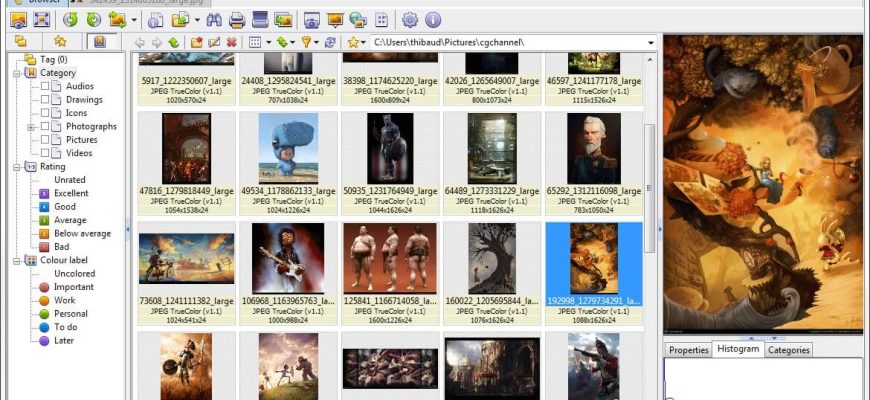Image resolution: width=870 pixels, height=400 pixels.
Task: Rotate the image right (clockwise)
Action: point(94,21)
